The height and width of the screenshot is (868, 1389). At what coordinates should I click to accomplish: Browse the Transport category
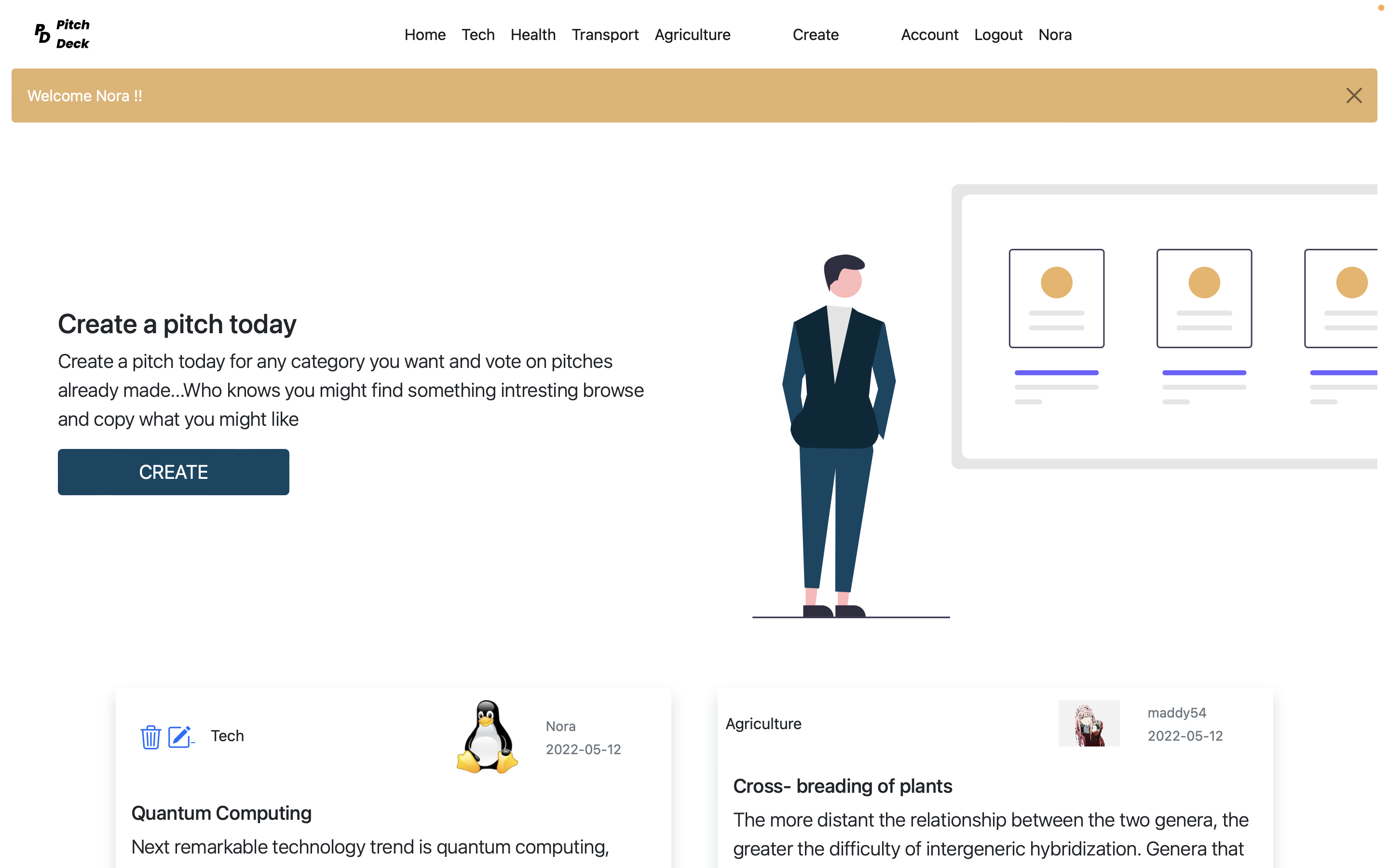point(605,34)
